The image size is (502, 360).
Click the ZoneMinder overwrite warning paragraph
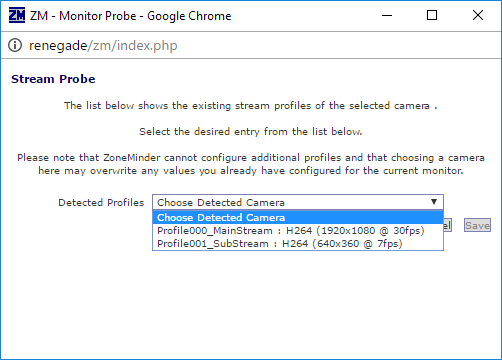pyautogui.click(x=251, y=164)
